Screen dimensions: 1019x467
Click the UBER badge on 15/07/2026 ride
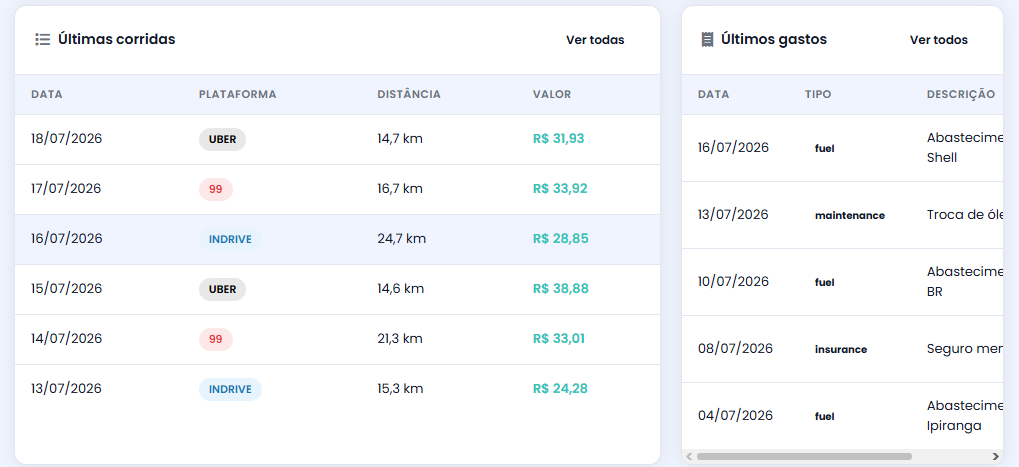(222, 289)
